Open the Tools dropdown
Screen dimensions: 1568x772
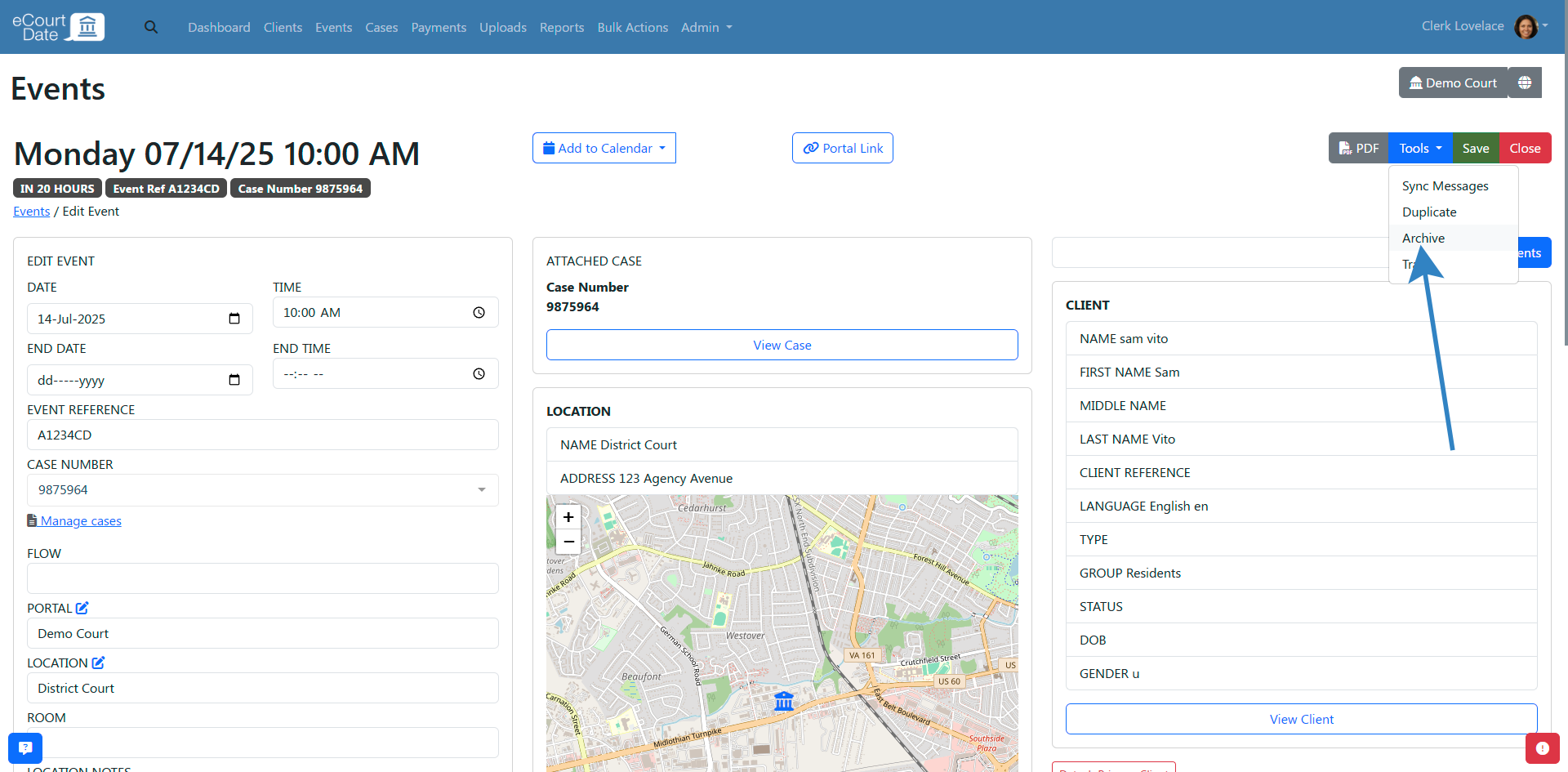tap(1420, 148)
